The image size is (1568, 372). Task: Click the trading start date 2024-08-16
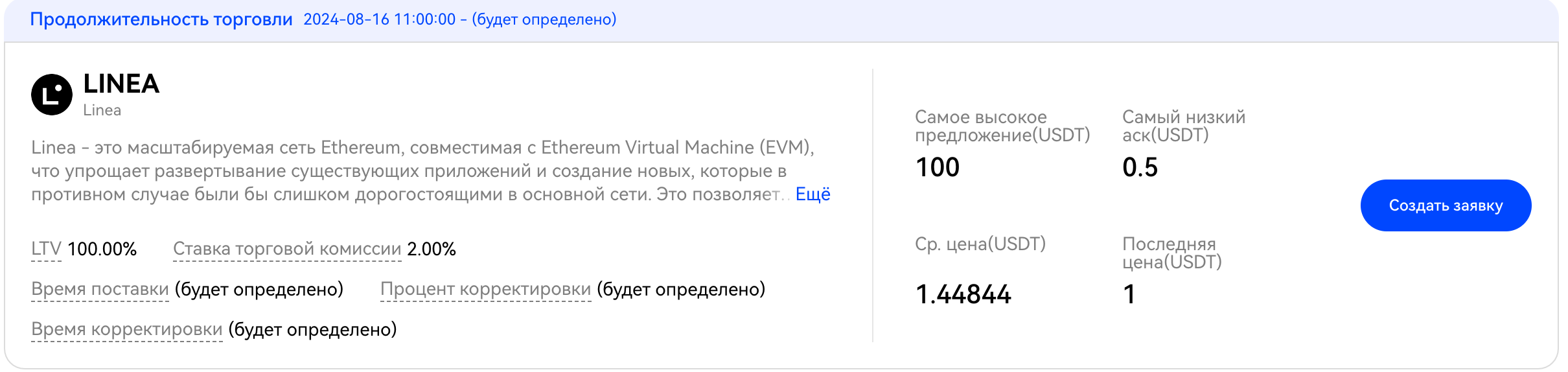click(347, 19)
